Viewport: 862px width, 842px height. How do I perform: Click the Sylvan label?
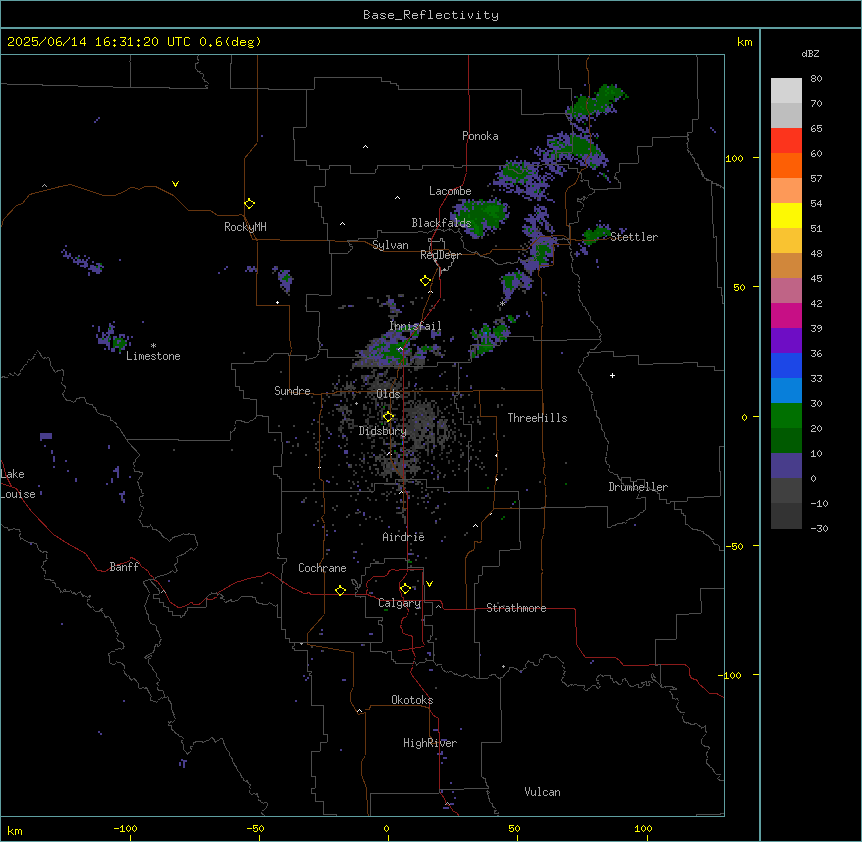(x=390, y=245)
